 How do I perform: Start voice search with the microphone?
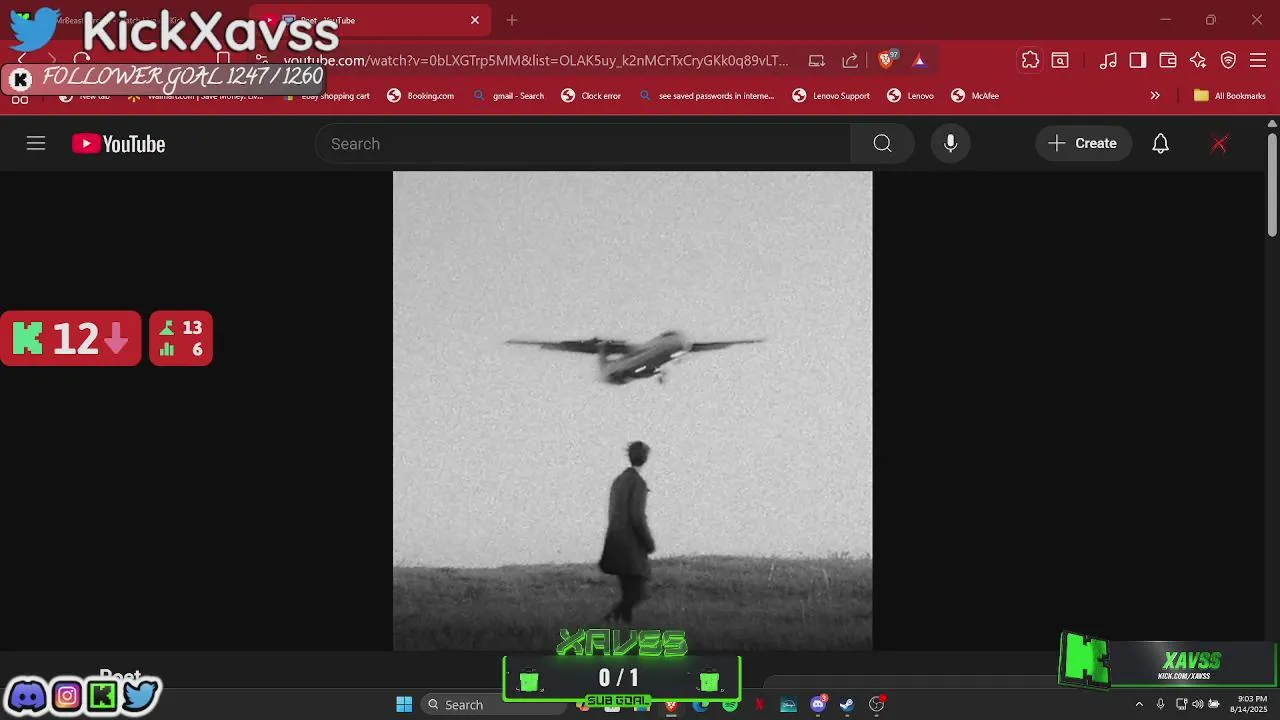pos(950,143)
